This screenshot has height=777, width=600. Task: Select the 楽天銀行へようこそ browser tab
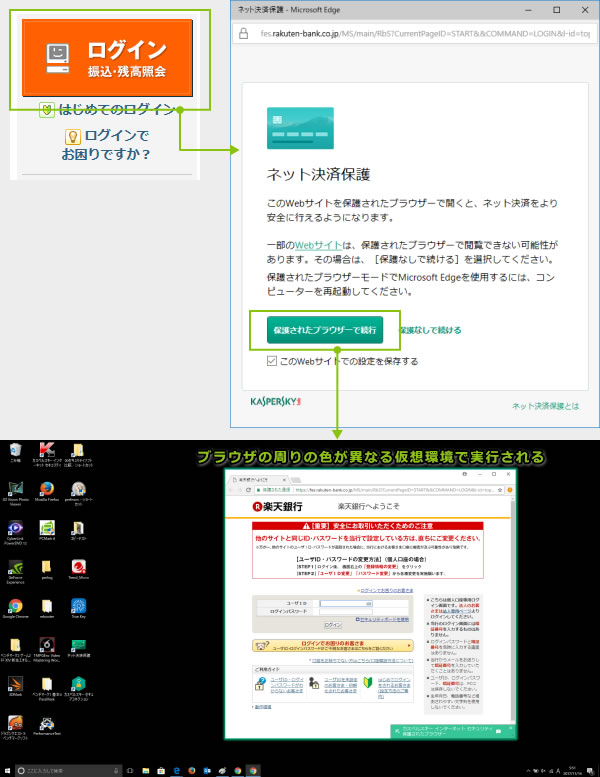coord(258,479)
